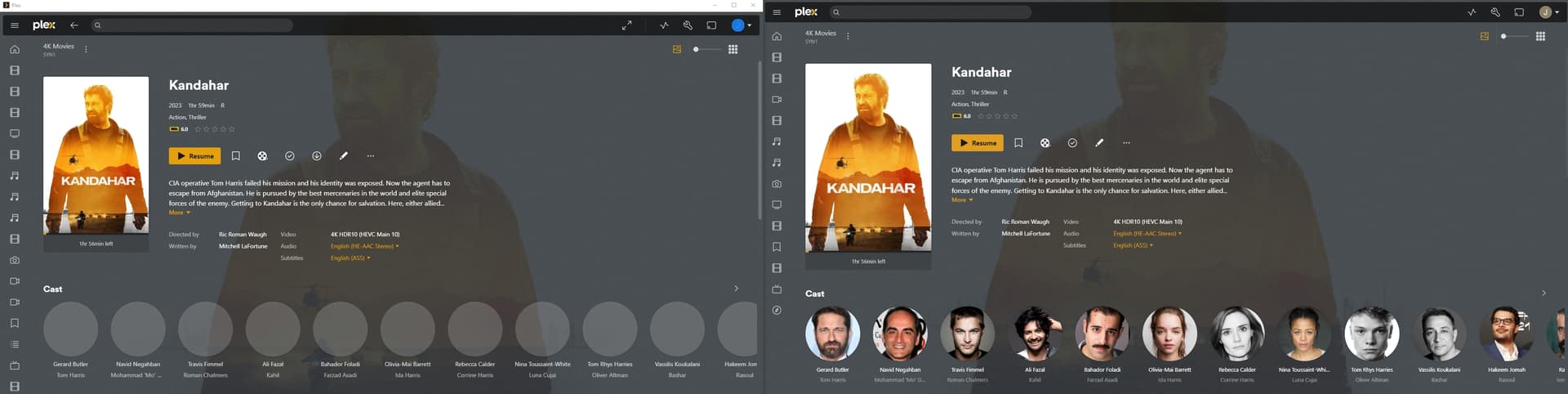Toggle Kandahar watchlist bookmark in left window
Screen dimensions: 1568x394
(235, 155)
